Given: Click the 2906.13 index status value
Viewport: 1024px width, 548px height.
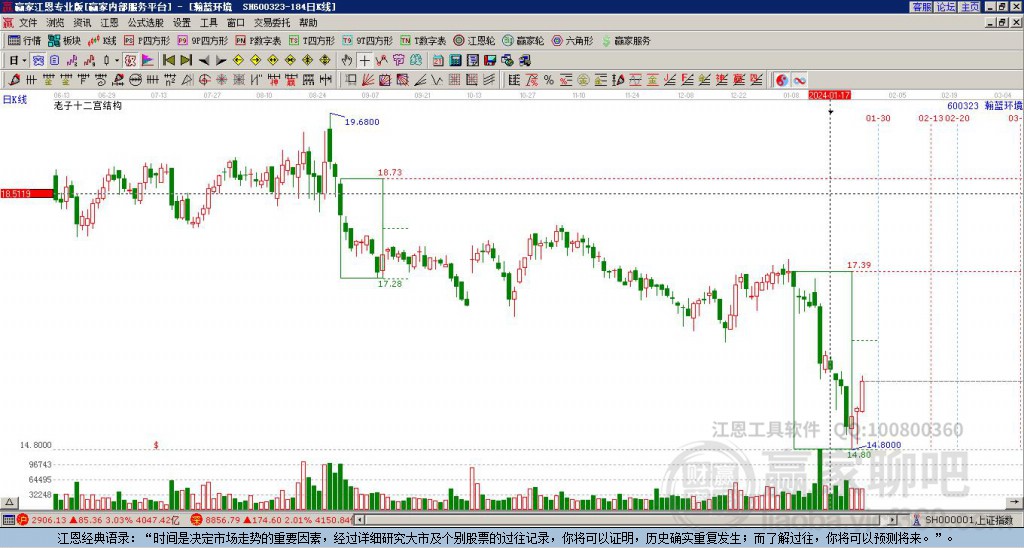Looking at the screenshot, I should (50, 520).
